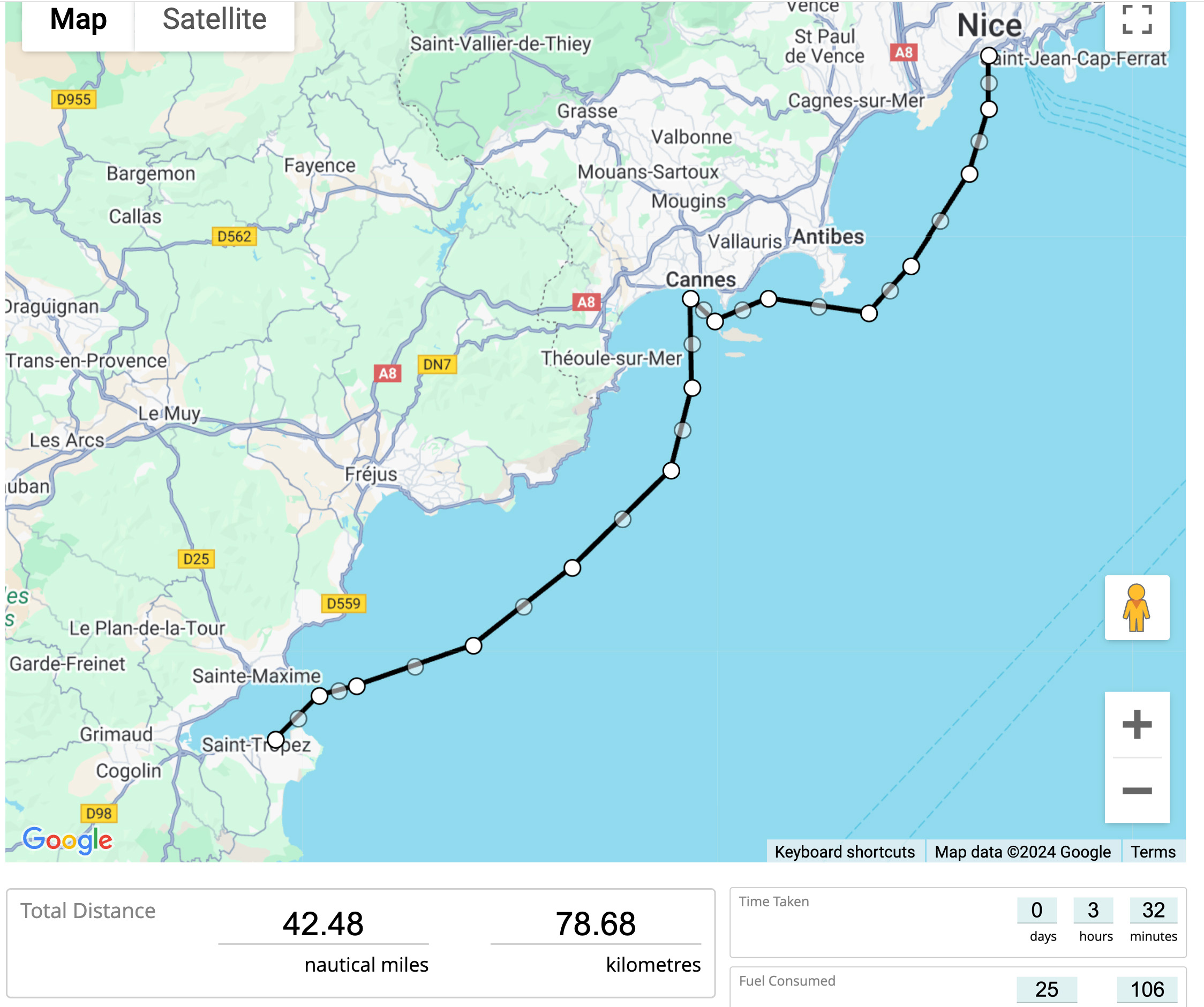Screen dimensions: 1204x1007
Task: Click the waypoint marker at Cannes
Action: tap(691, 298)
